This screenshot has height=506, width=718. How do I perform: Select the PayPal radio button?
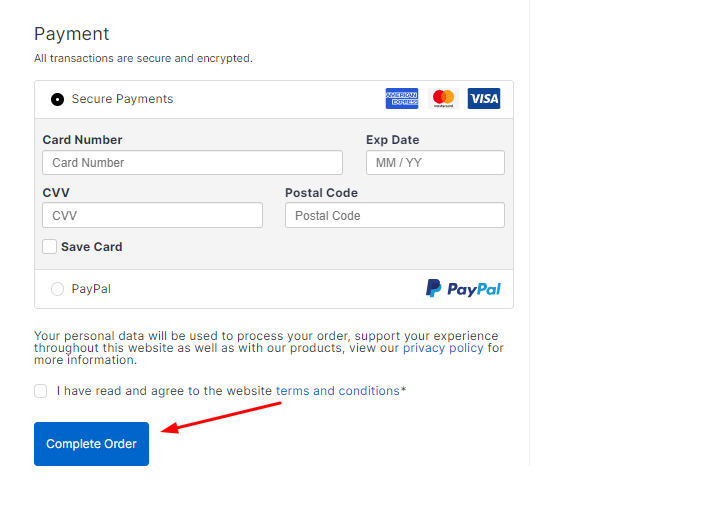[57, 289]
